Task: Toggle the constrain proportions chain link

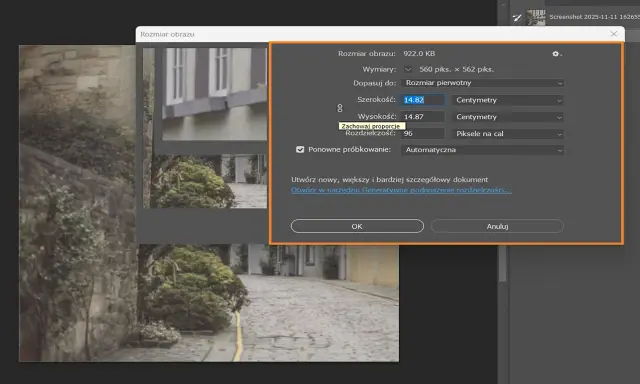Action: (x=340, y=108)
